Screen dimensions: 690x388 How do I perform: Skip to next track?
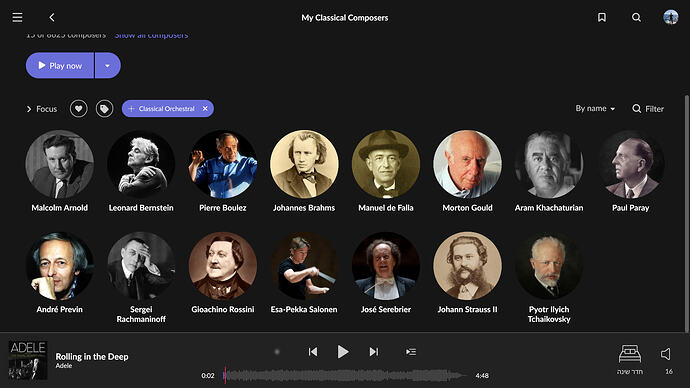pos(374,352)
